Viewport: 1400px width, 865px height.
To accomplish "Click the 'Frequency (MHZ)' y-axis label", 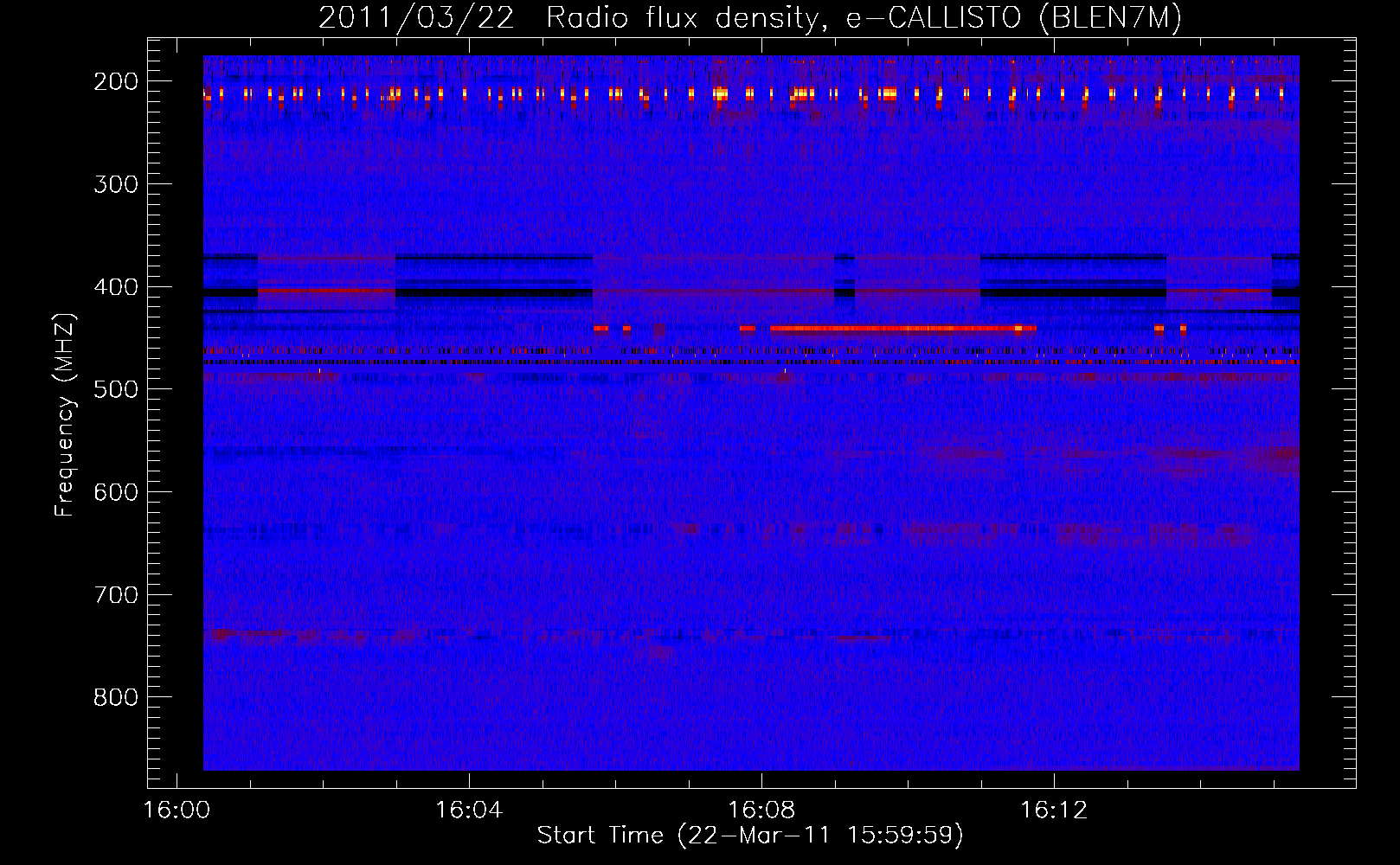I will (x=65, y=414).
